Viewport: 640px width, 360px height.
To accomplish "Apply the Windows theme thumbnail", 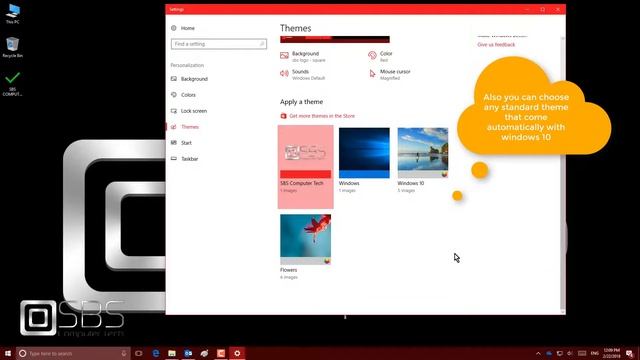I will coord(364,153).
